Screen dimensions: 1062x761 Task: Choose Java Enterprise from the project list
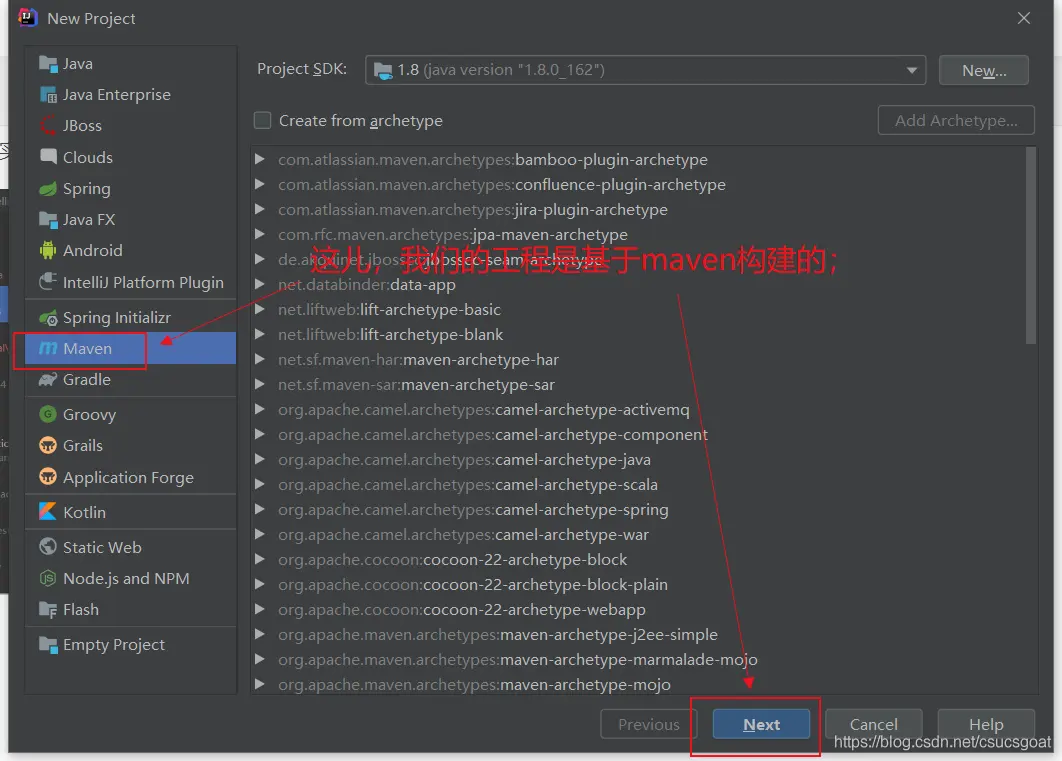coord(116,95)
